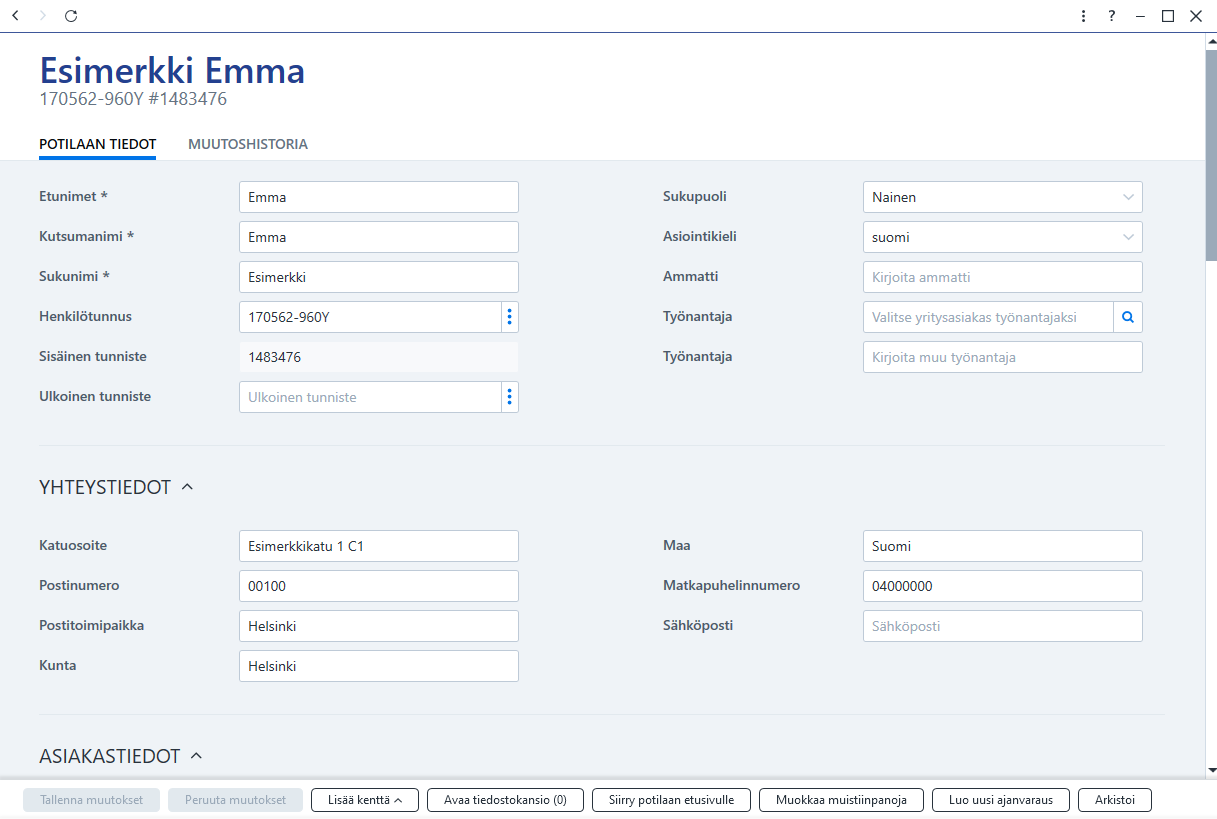Click the scrollbar down arrow

[1211, 770]
